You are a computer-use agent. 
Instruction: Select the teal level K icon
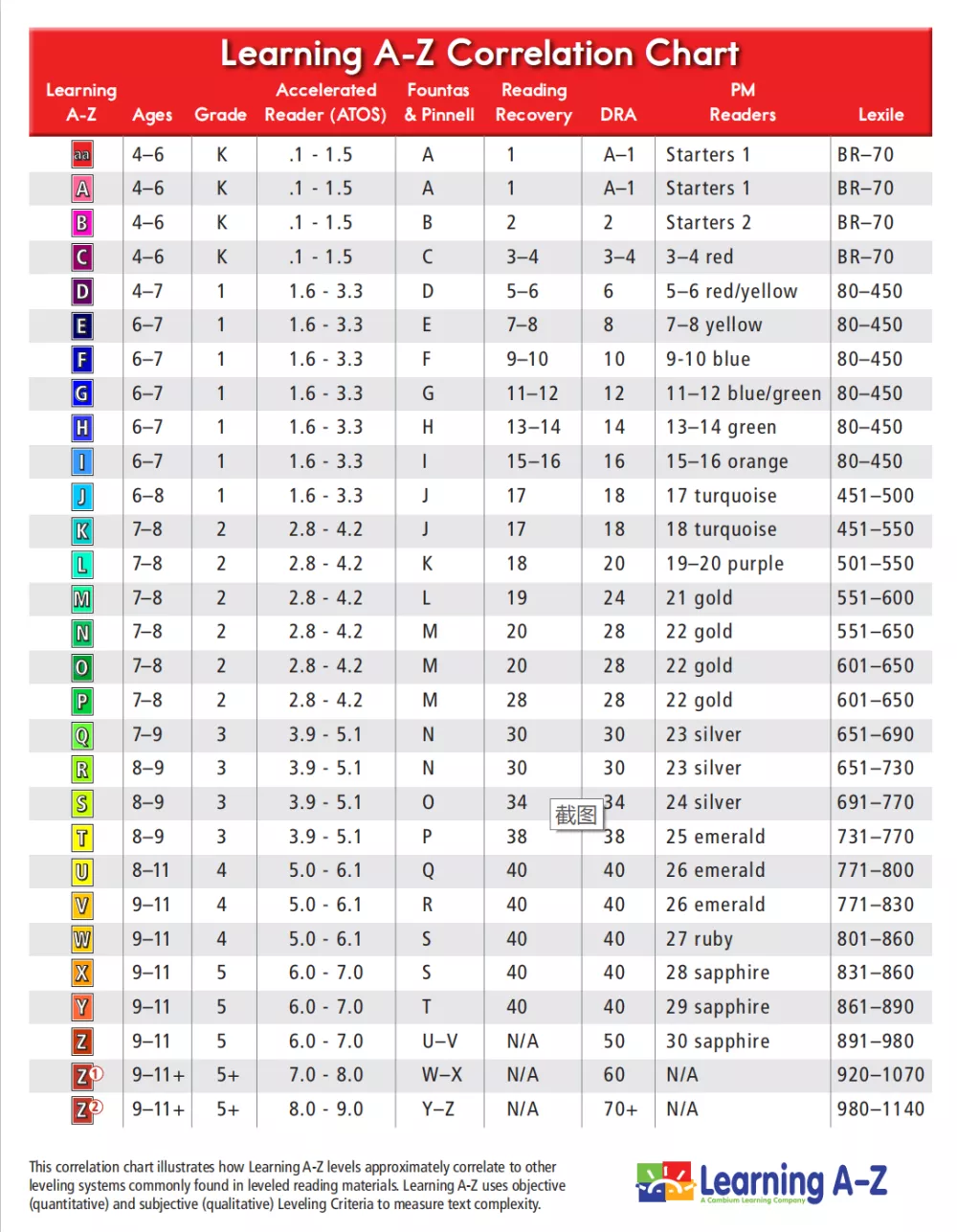click(x=82, y=530)
